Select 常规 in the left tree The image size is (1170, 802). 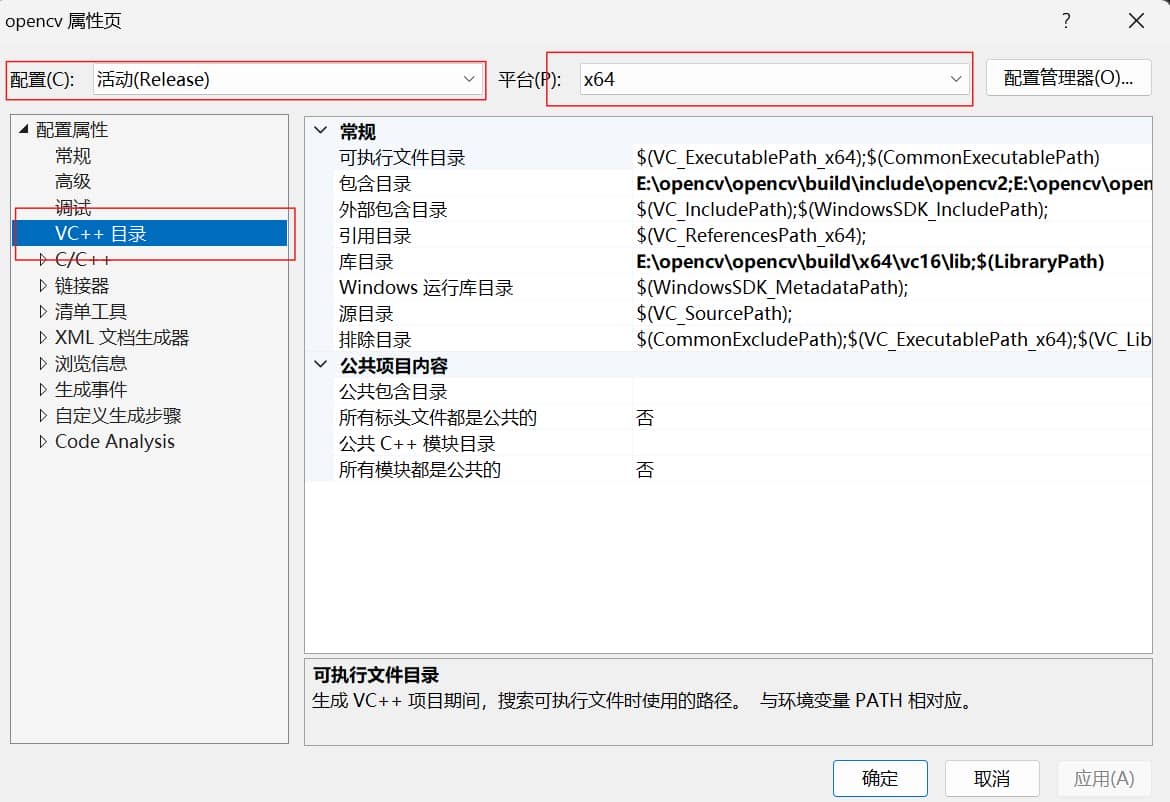tap(73, 156)
